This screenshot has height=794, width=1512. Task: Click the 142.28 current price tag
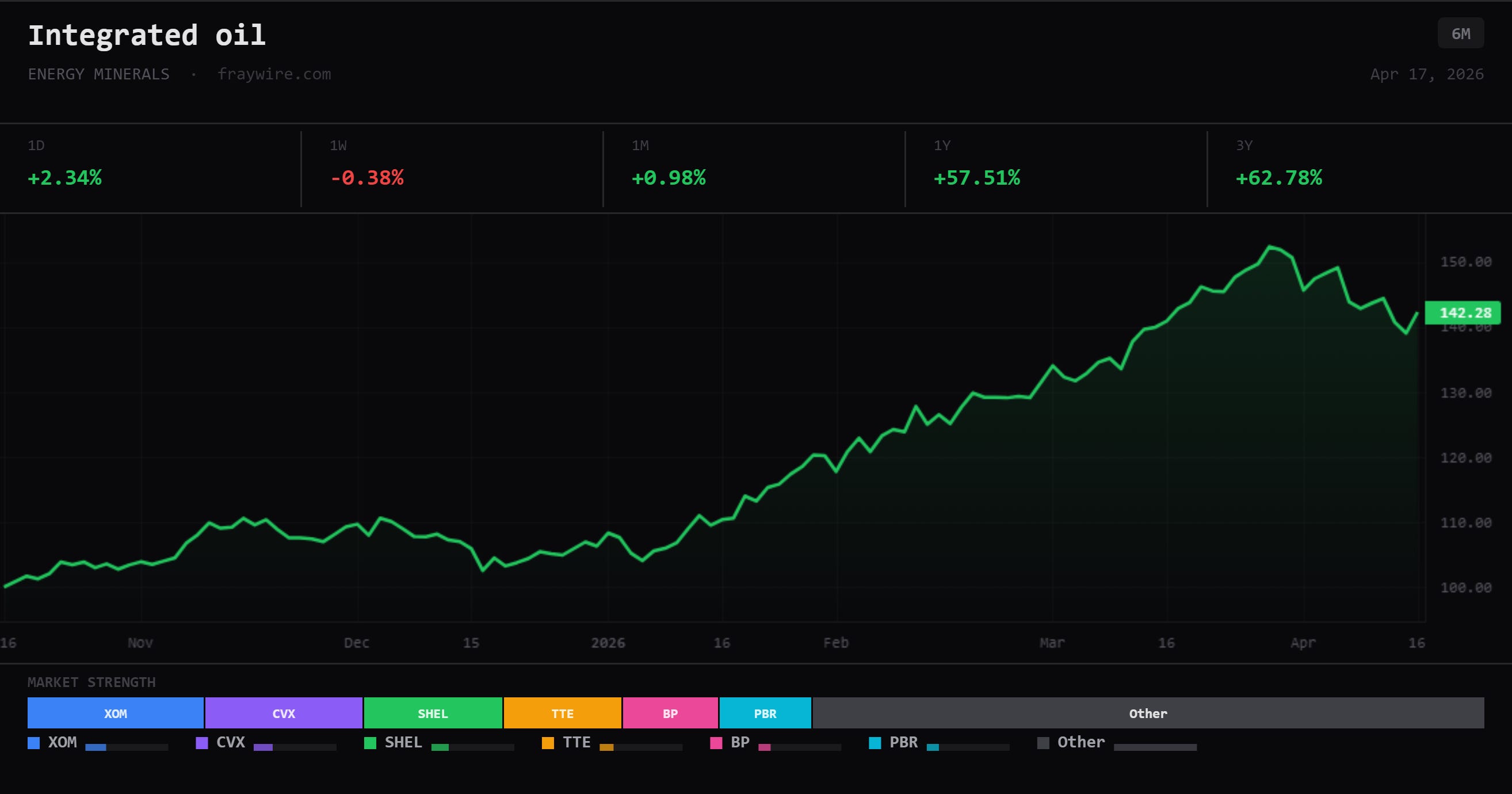[x=1463, y=312]
